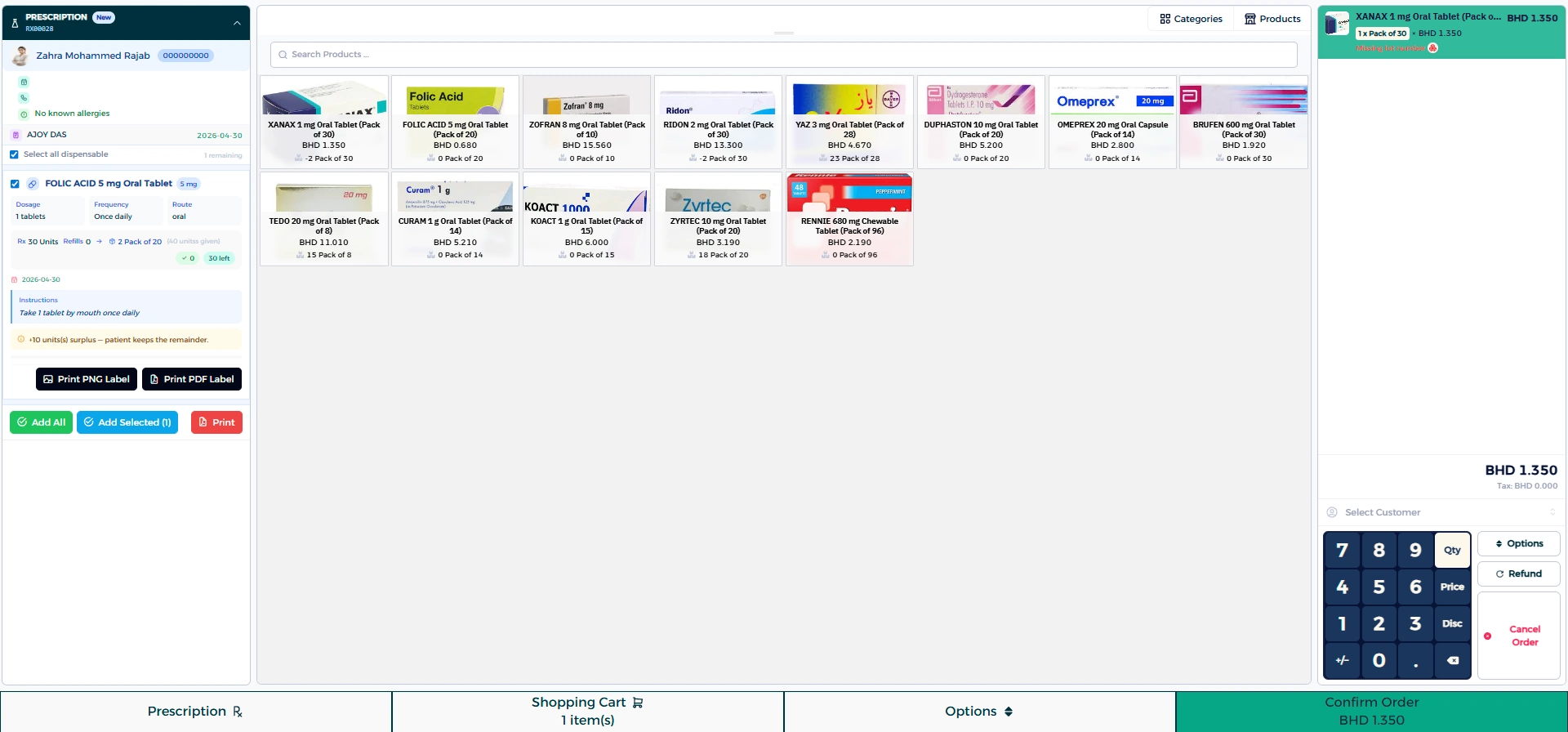Click Add Selected (1) button

point(127,422)
